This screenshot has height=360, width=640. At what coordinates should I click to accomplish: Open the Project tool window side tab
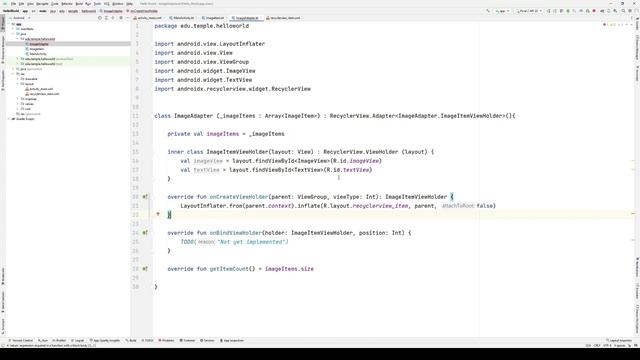pyautogui.click(x=2, y=23)
